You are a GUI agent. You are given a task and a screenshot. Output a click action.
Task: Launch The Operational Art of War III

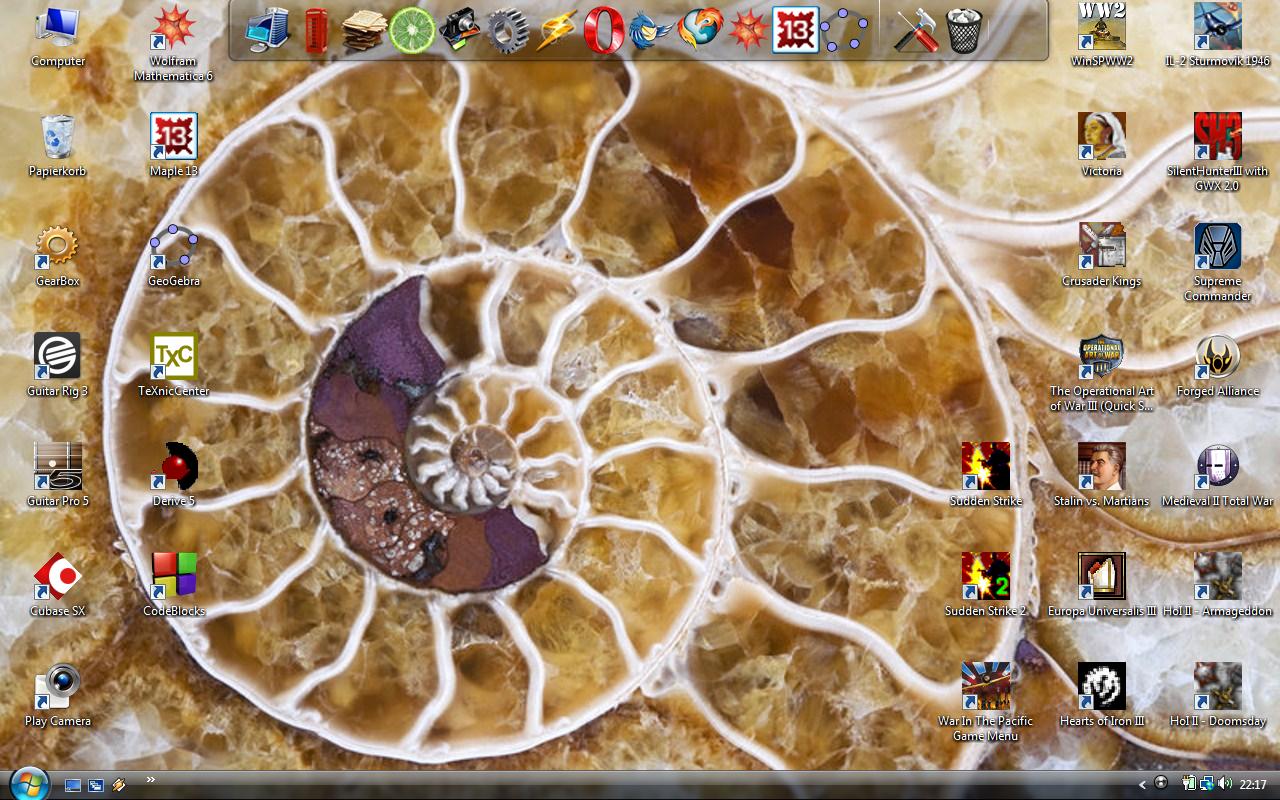pos(1102,372)
